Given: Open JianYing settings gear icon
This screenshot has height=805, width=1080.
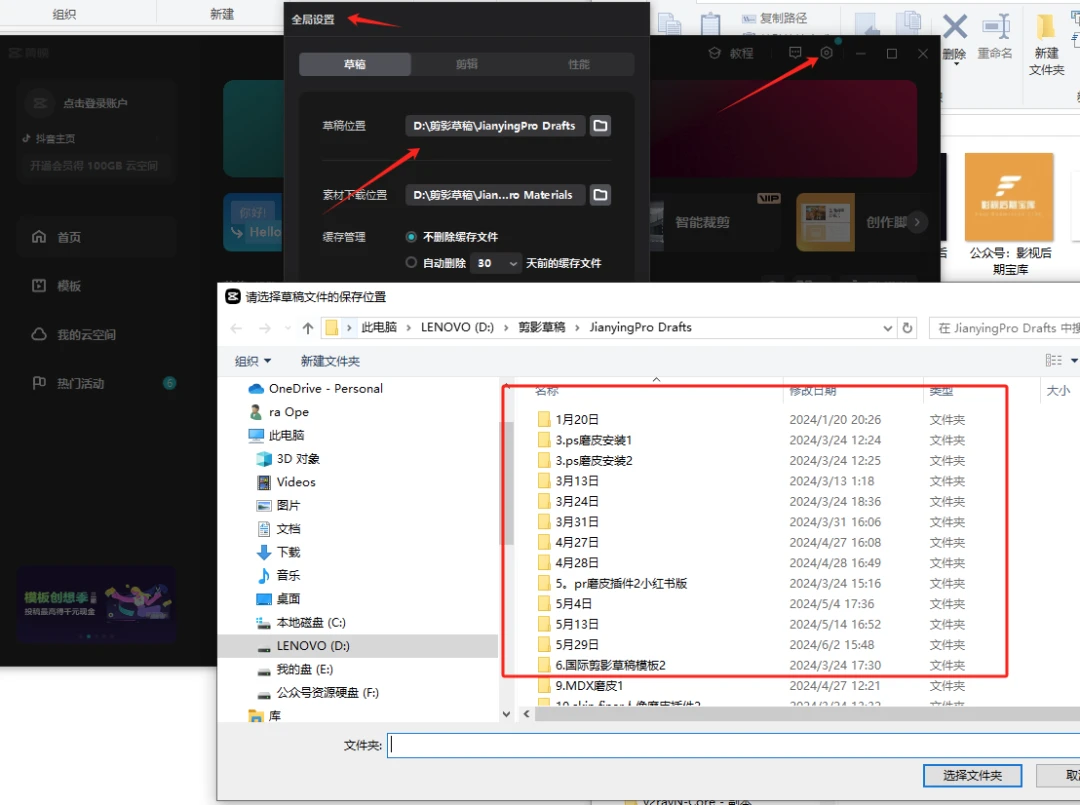Looking at the screenshot, I should [x=827, y=52].
